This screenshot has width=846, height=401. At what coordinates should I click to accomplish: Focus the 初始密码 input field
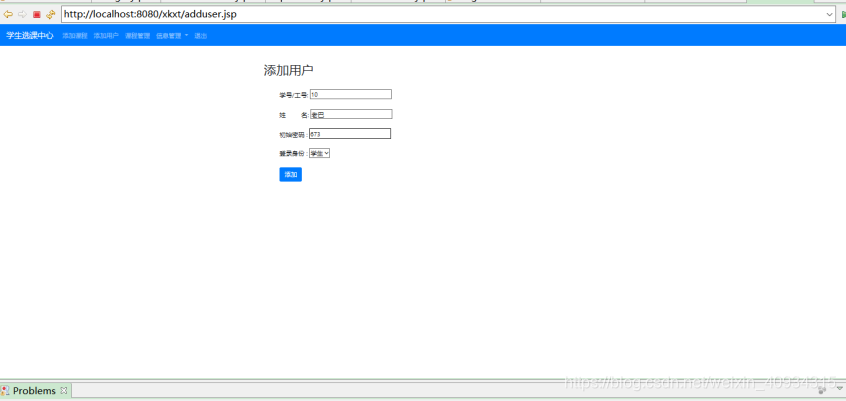[x=350, y=133]
